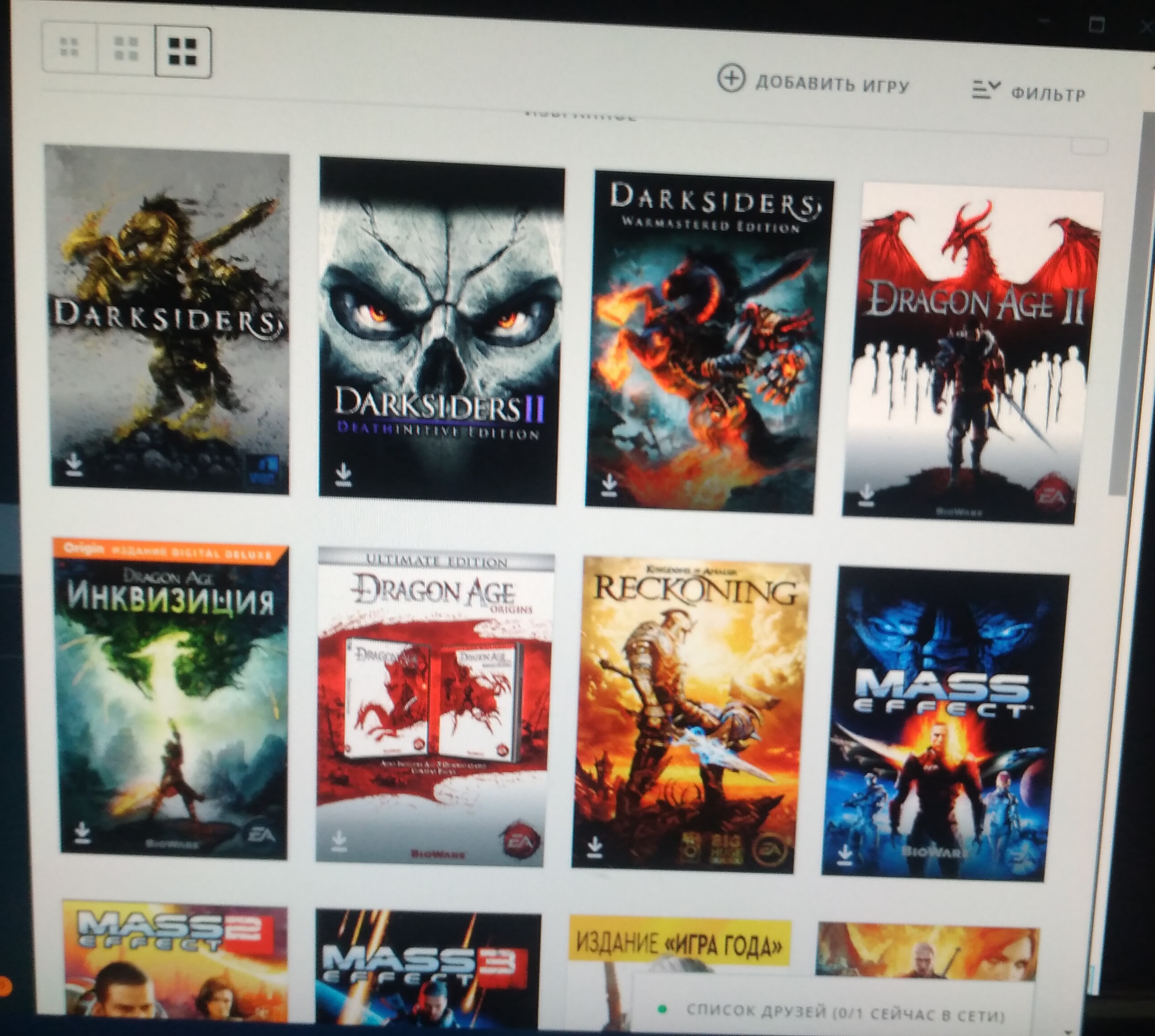Open the Dragon Age Инквизиция tile
This screenshot has width=1155, height=1036.
(x=171, y=699)
